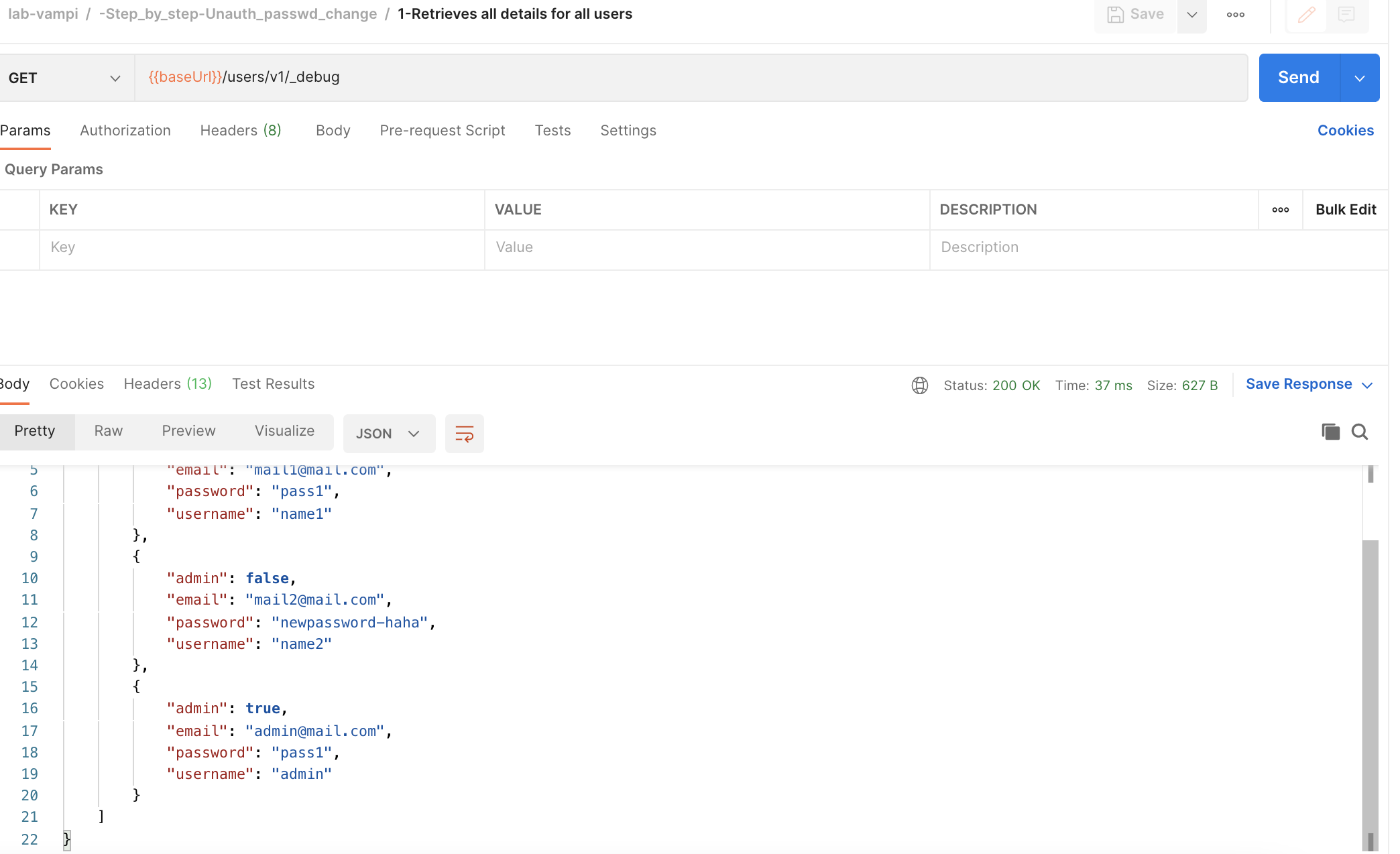This screenshot has width=1400, height=854.
Task: Open the Save options chevron
Action: click(1191, 15)
